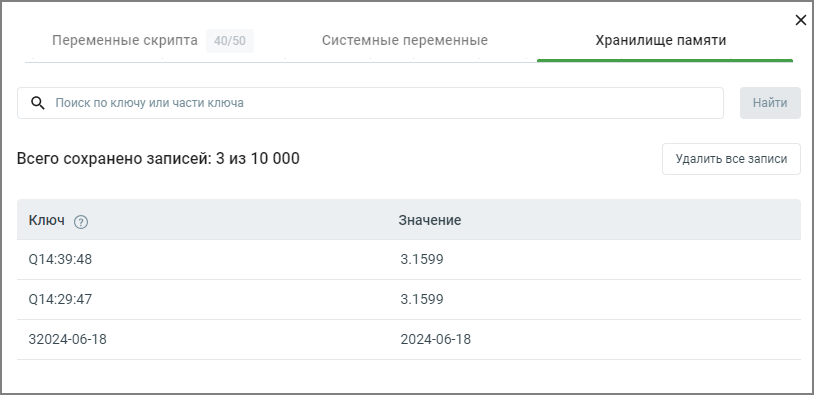Viewport: 814px width, 395px height.
Task: Select key Q14:29:47
Action: click(x=60, y=299)
